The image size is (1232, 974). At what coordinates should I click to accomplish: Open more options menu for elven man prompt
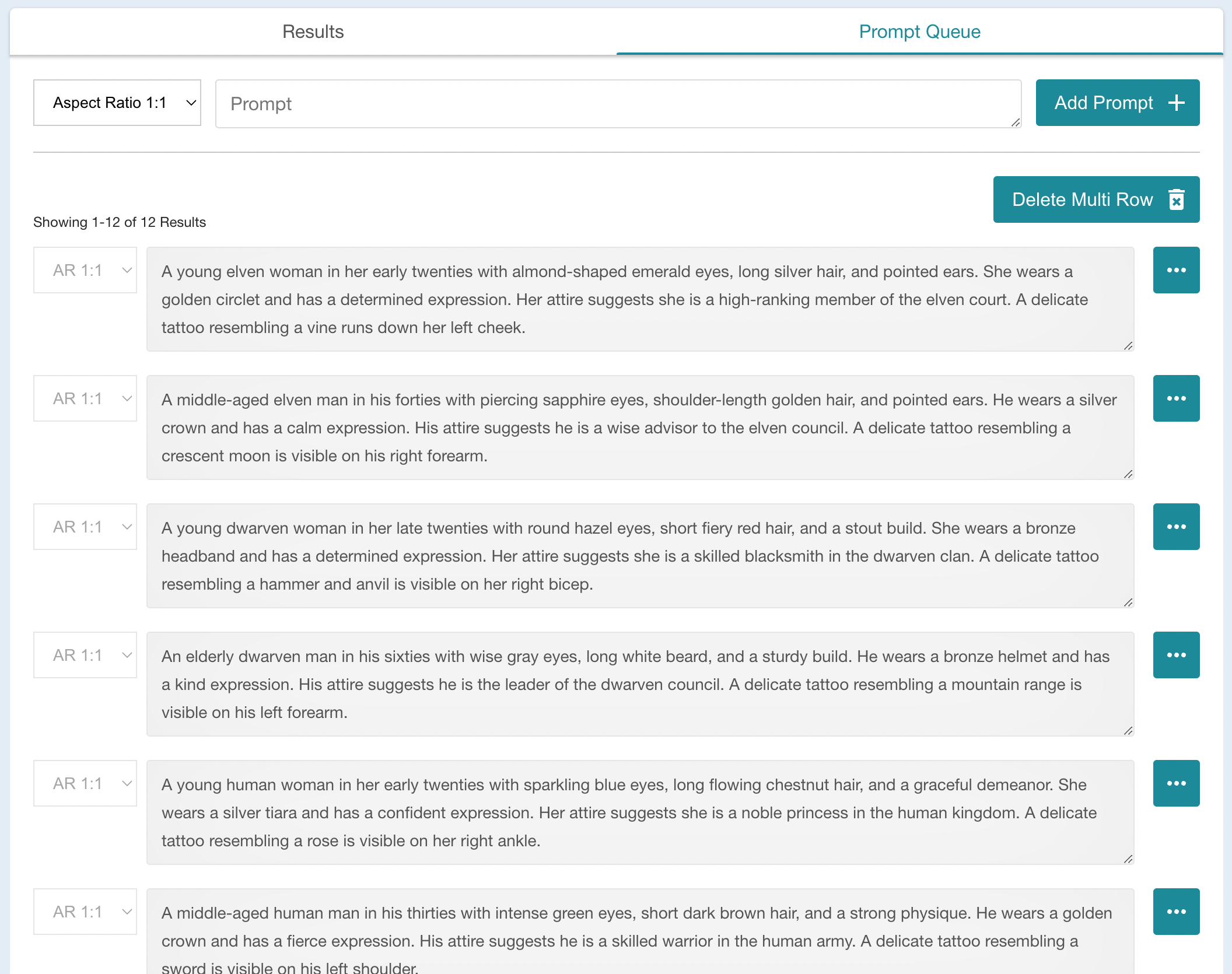1177,398
